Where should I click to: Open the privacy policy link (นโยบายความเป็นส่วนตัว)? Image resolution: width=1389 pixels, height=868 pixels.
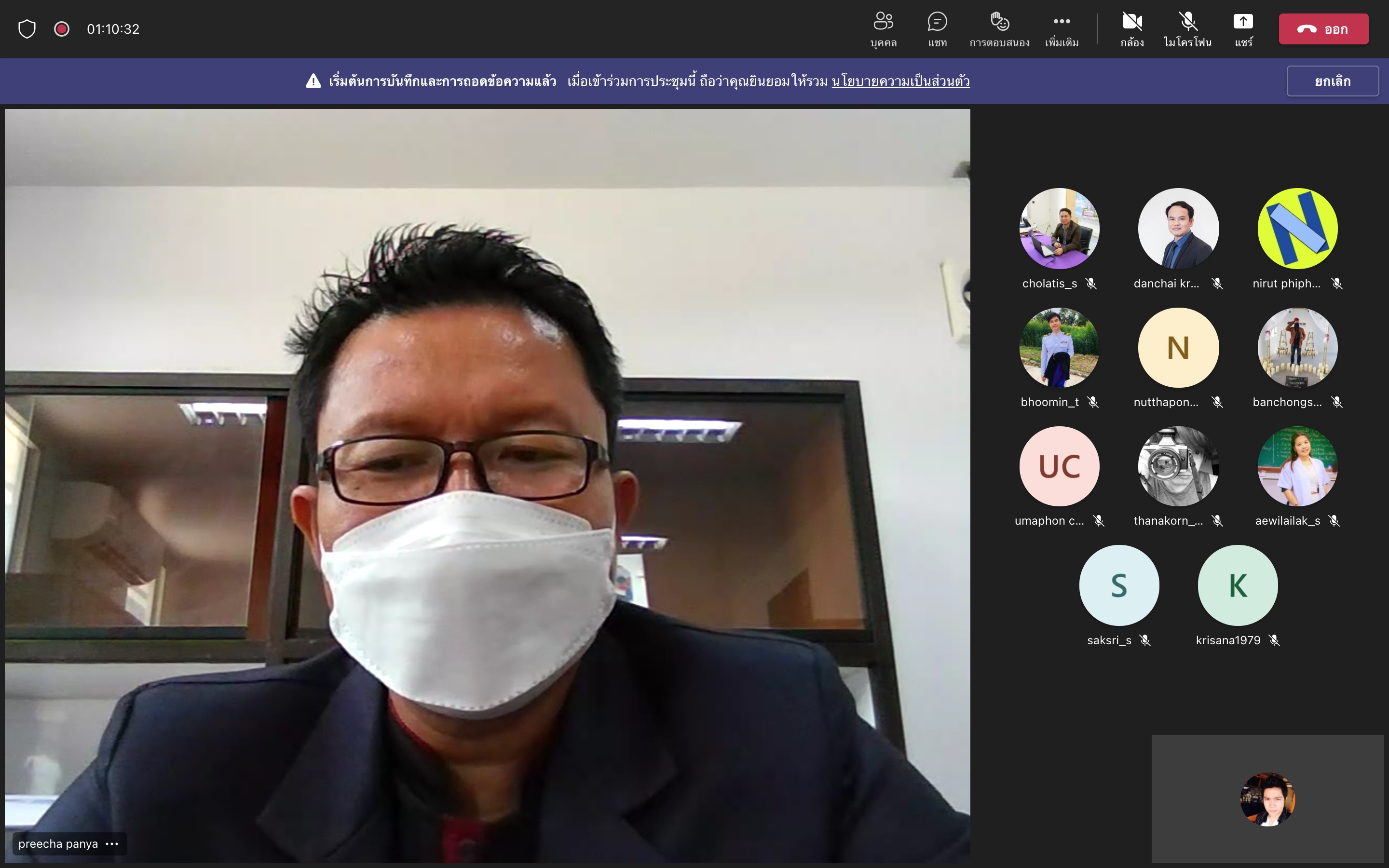[900, 81]
